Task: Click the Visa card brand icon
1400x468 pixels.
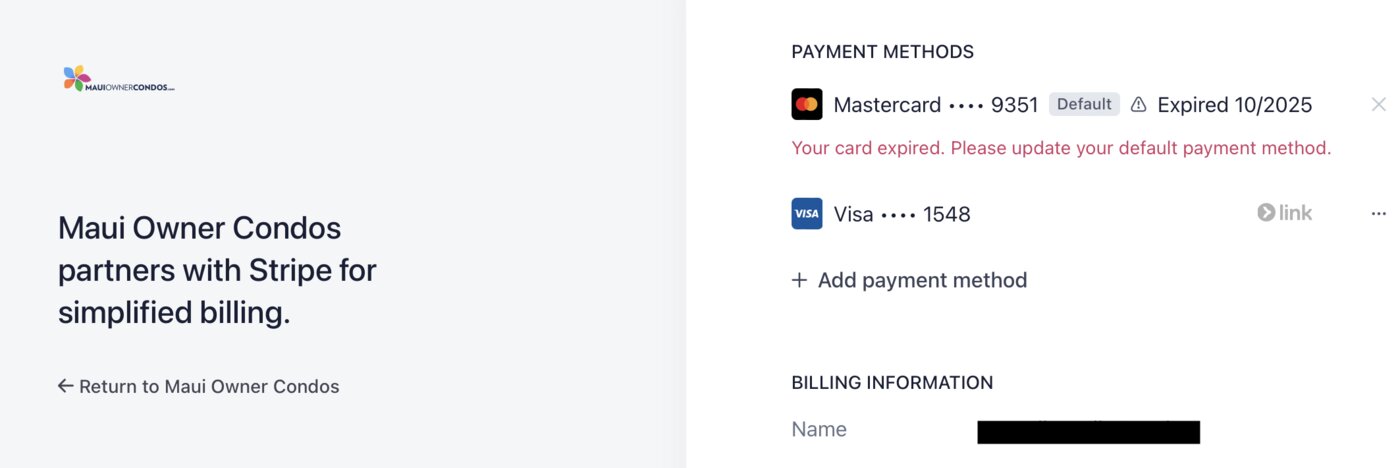Action: tap(807, 214)
